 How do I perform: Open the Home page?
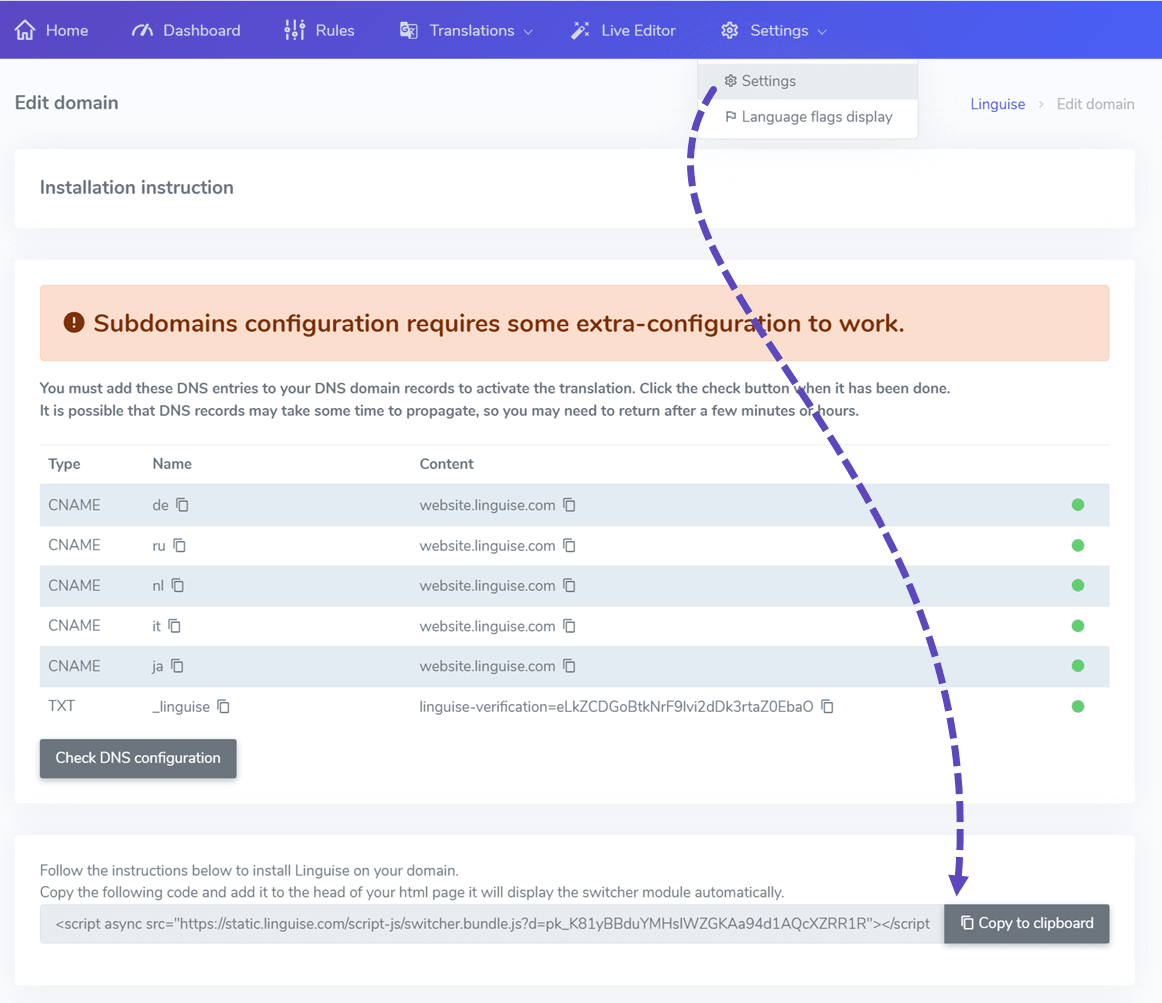(52, 31)
